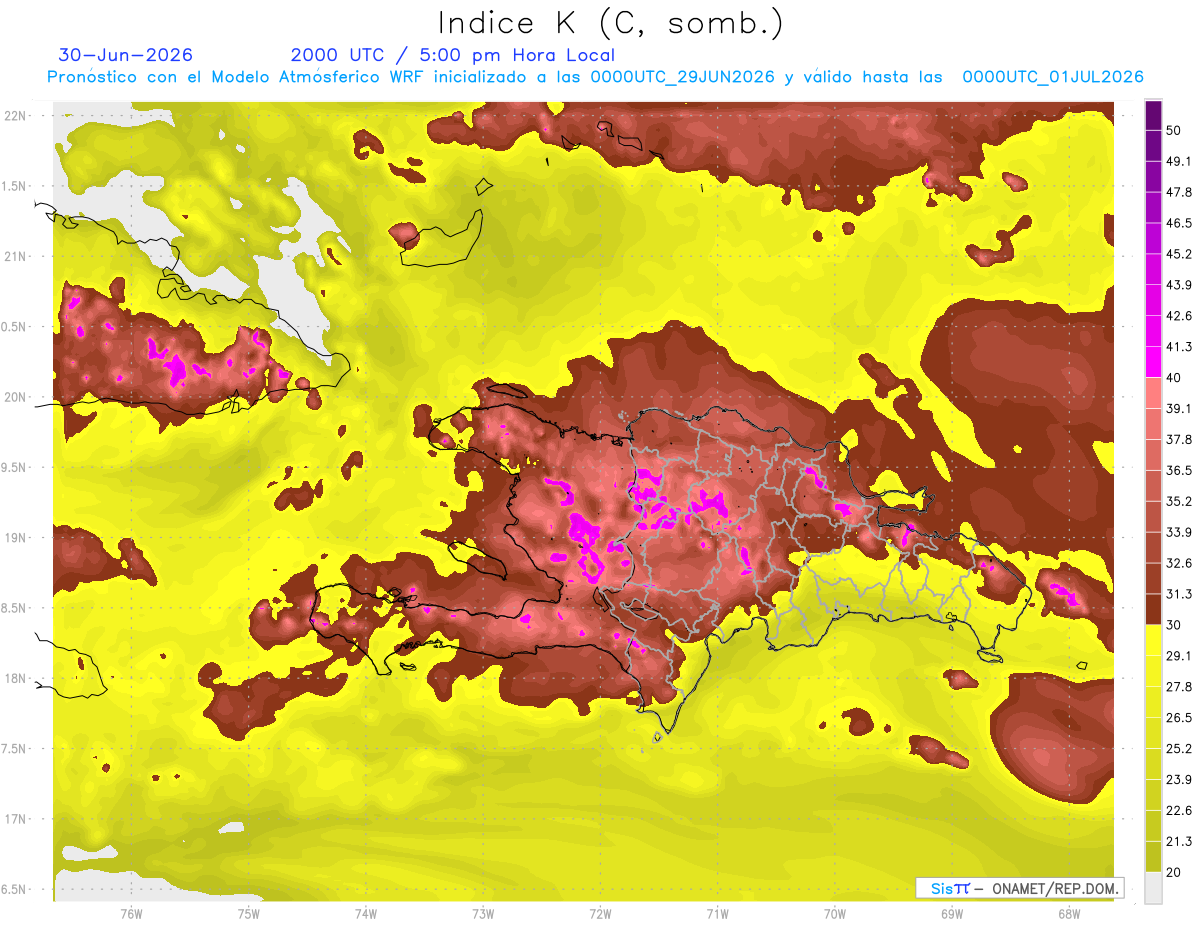Select the dark brown legend swatch between 30 and 31.3
This screenshot has width=1200, height=927.
click(1153, 609)
